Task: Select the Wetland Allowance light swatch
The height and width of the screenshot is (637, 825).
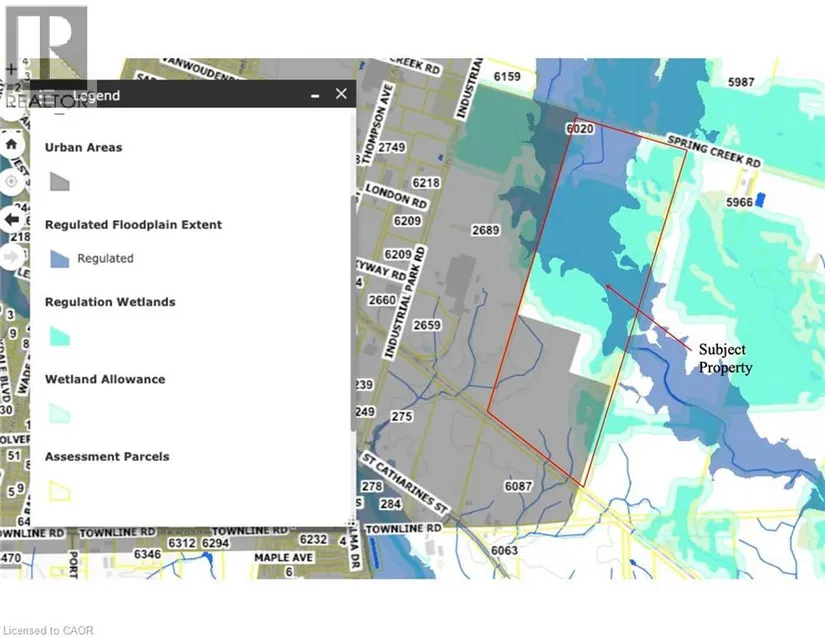Action: click(x=60, y=413)
